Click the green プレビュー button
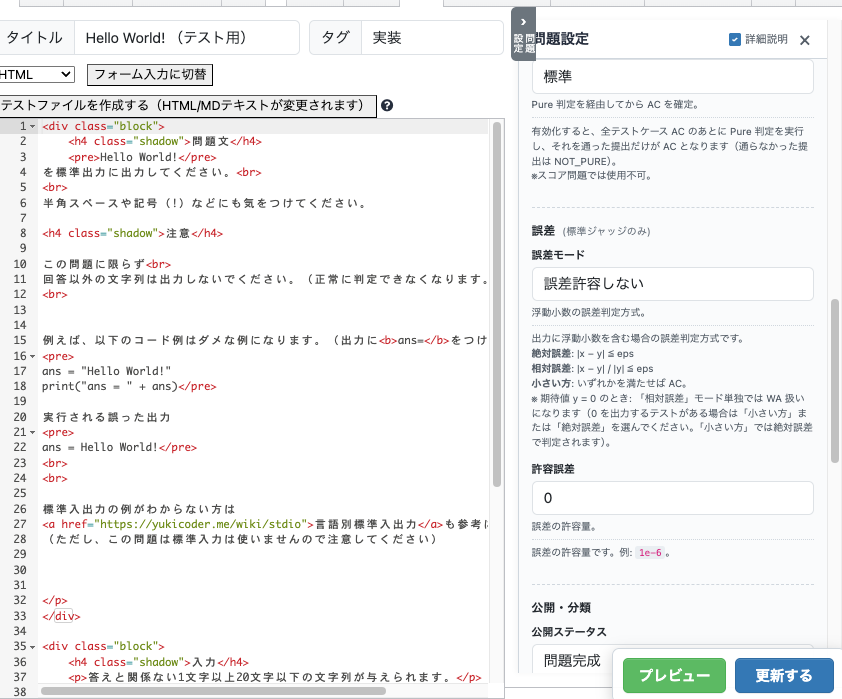The image size is (842, 699). (x=674, y=675)
